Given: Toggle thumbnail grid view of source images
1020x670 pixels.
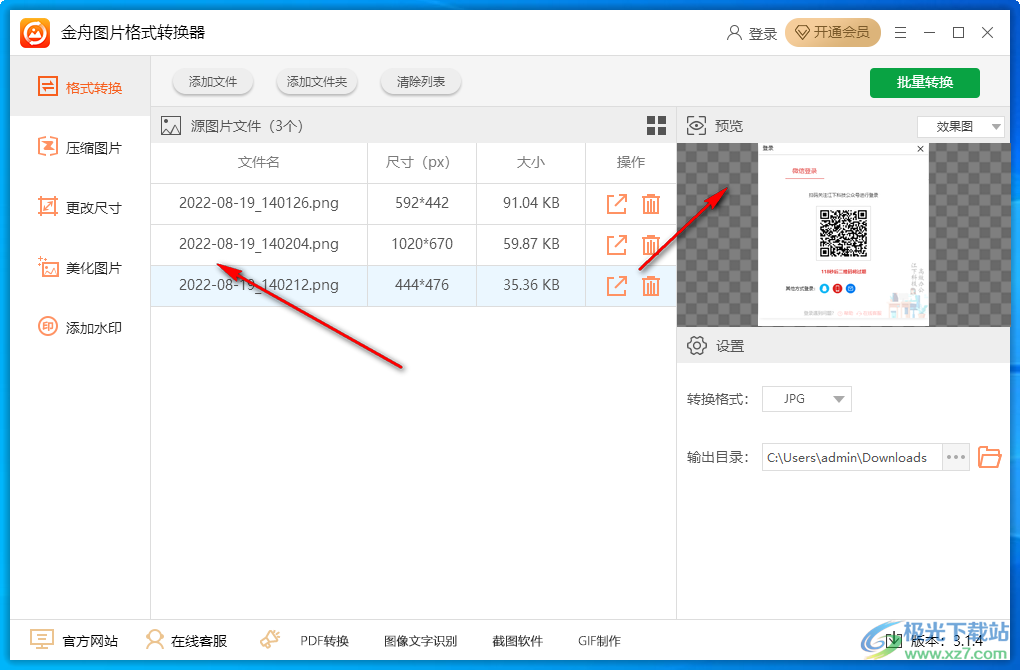Looking at the screenshot, I should point(656,125).
